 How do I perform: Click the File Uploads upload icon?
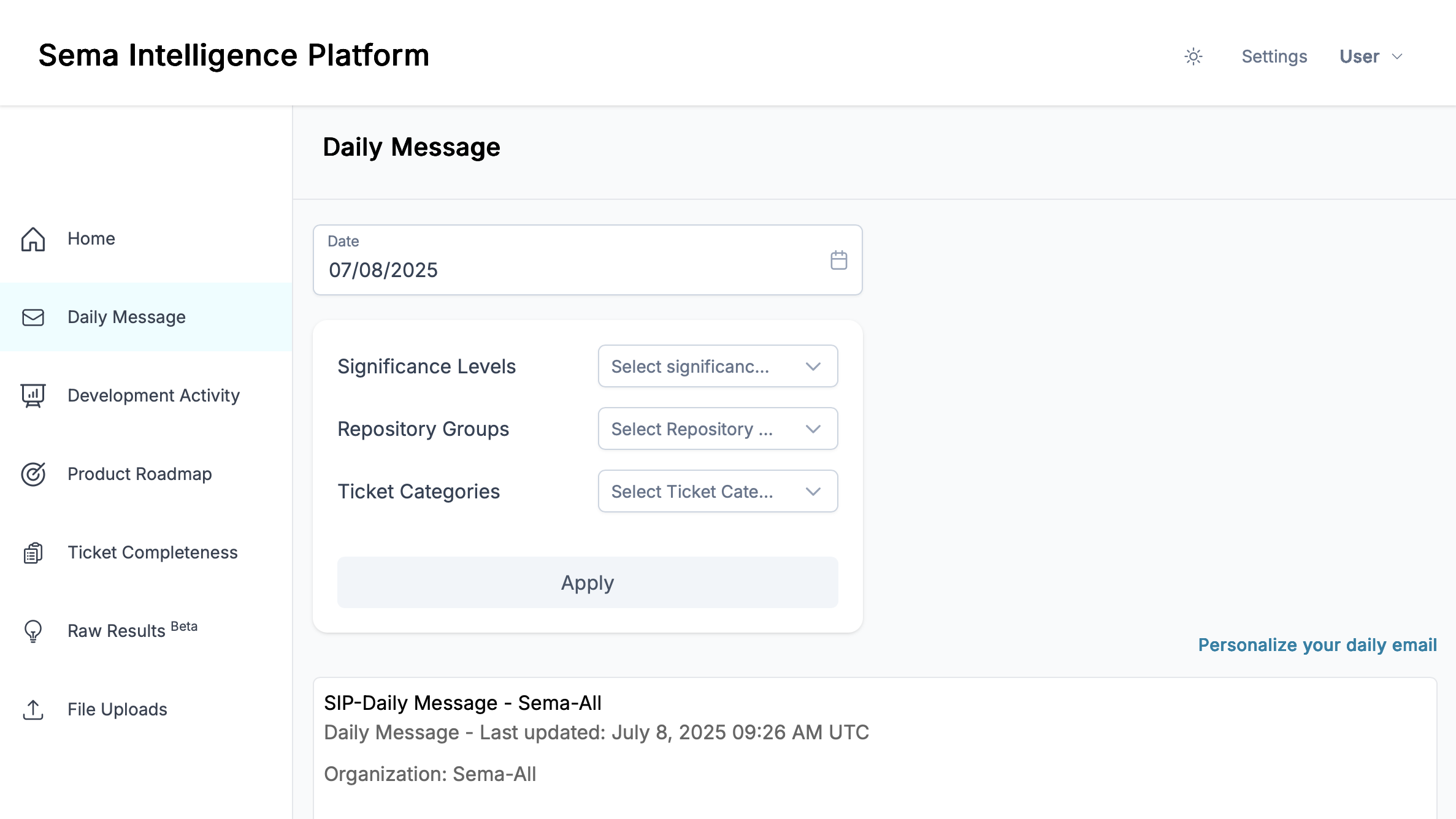coord(33,710)
